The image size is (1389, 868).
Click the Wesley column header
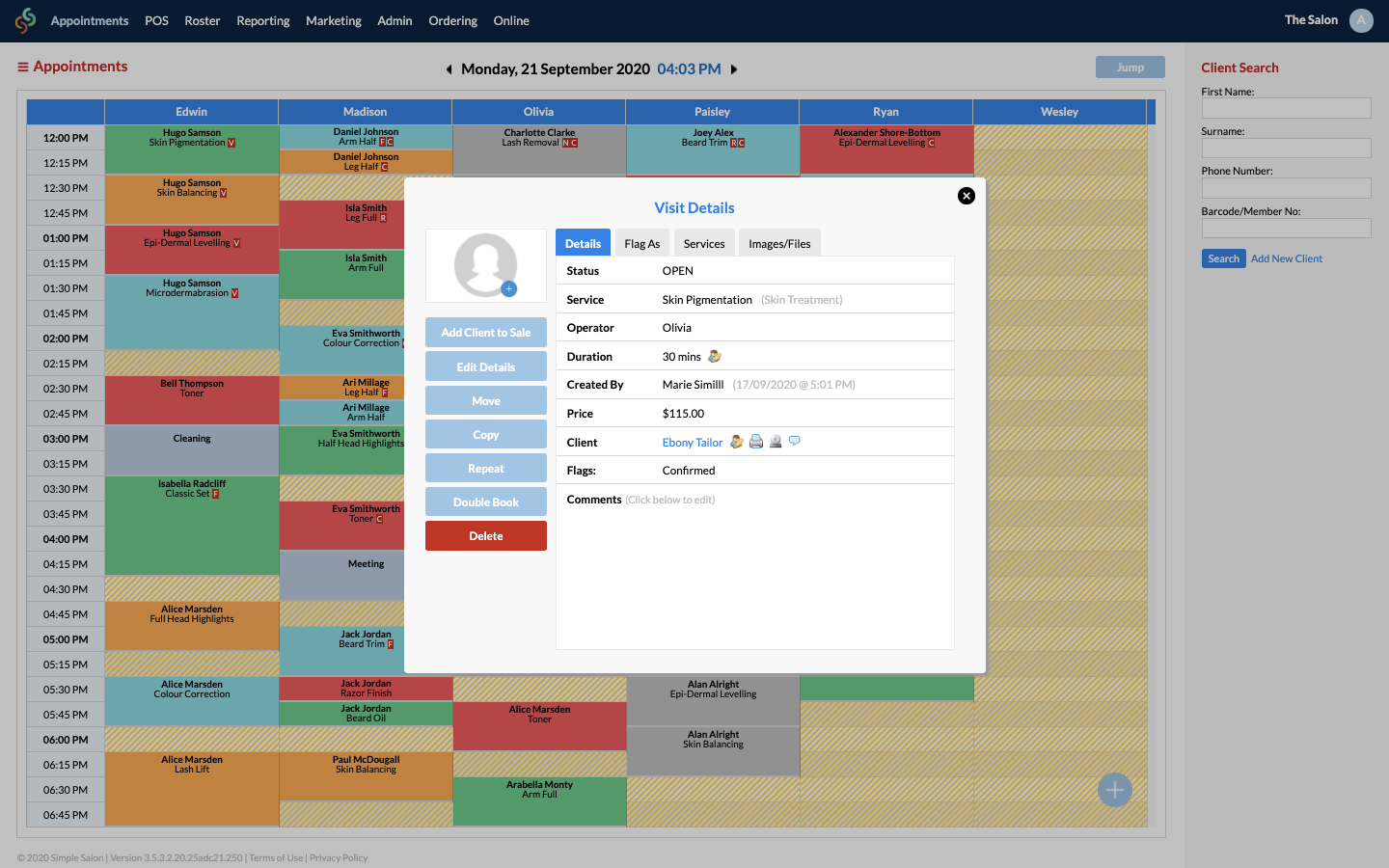[x=1059, y=112]
